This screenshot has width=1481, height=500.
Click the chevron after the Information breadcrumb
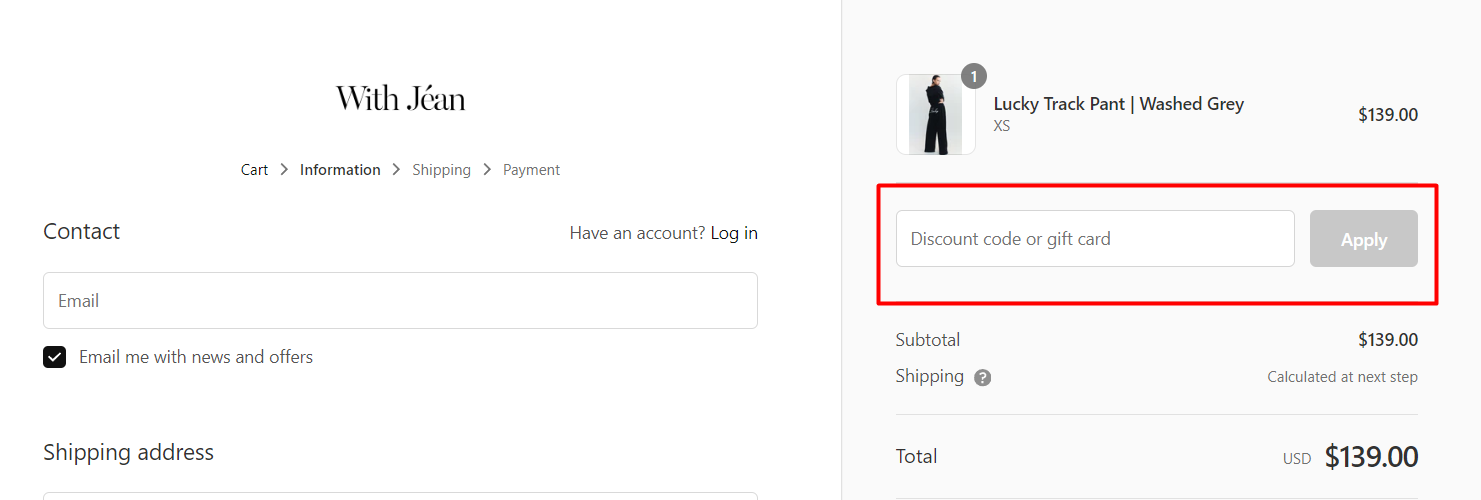click(396, 170)
